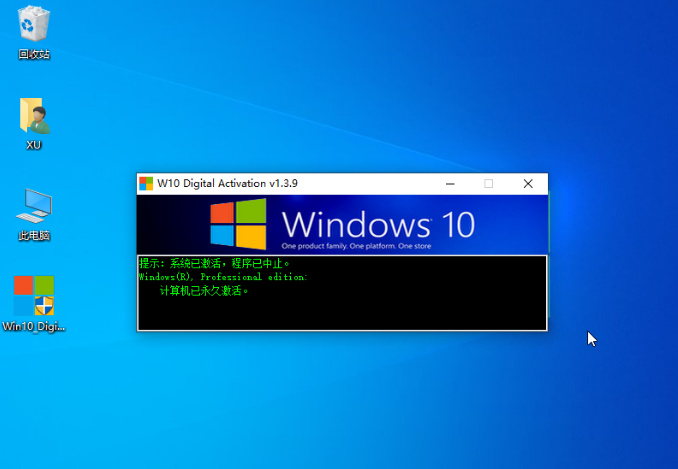Click the Windows(R), Professional edition line
The width and height of the screenshot is (678, 469).
click(223, 277)
